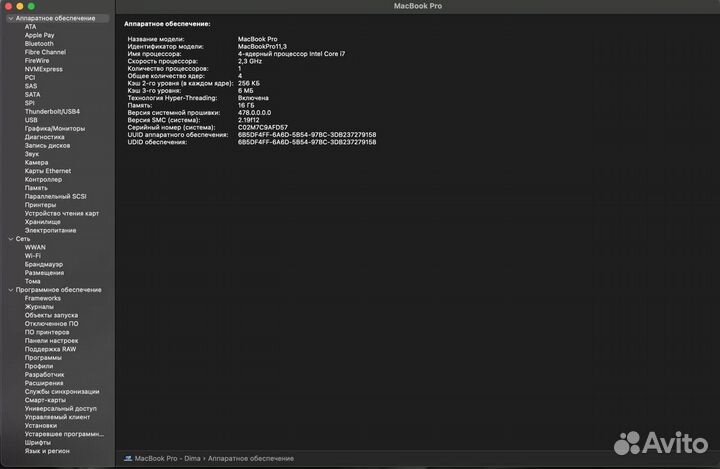Collapse the Аппаратное обеспечение section chevron
Screen dimensions: 720x469
click(11, 18)
